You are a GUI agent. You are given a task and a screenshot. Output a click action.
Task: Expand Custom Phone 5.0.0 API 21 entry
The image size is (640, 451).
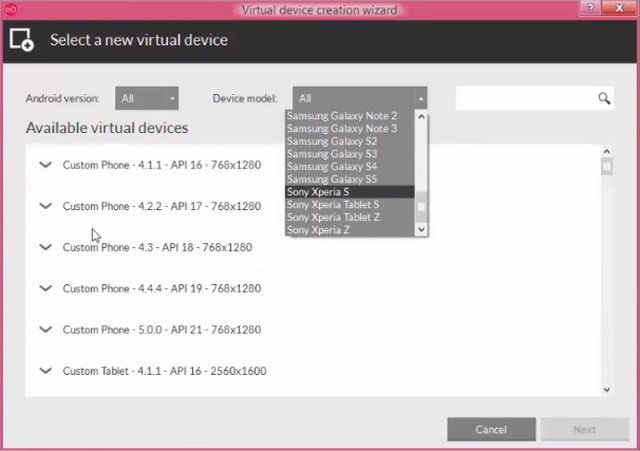pyautogui.click(x=46, y=329)
